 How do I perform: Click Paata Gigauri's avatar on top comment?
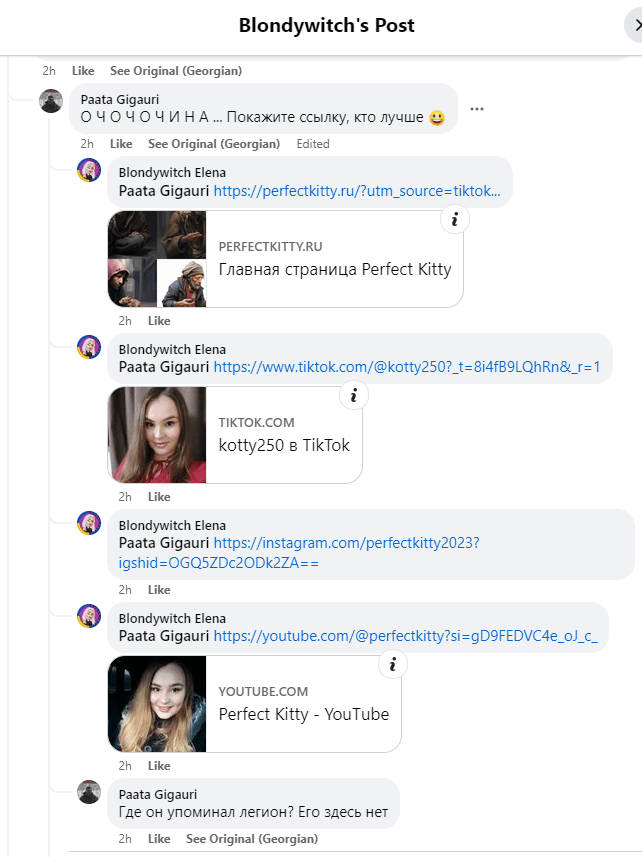point(51,101)
